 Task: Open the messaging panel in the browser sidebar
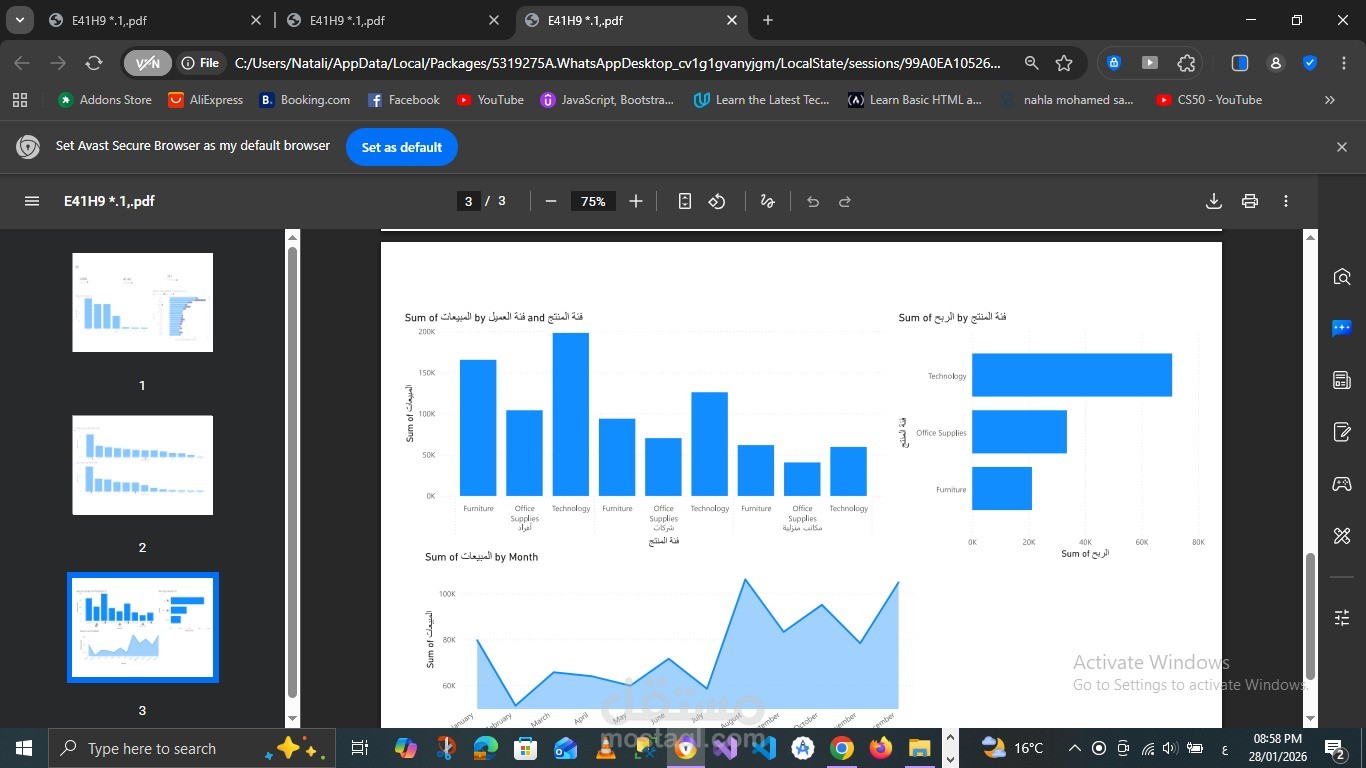point(1341,327)
